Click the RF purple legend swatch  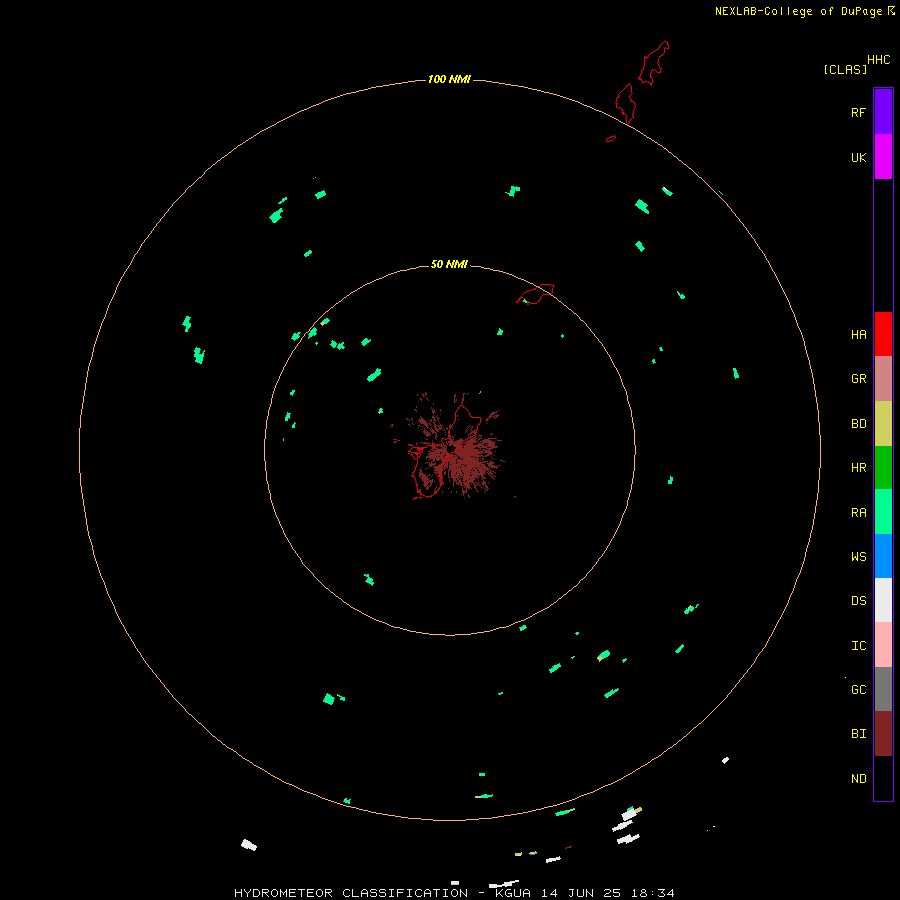[x=883, y=112]
